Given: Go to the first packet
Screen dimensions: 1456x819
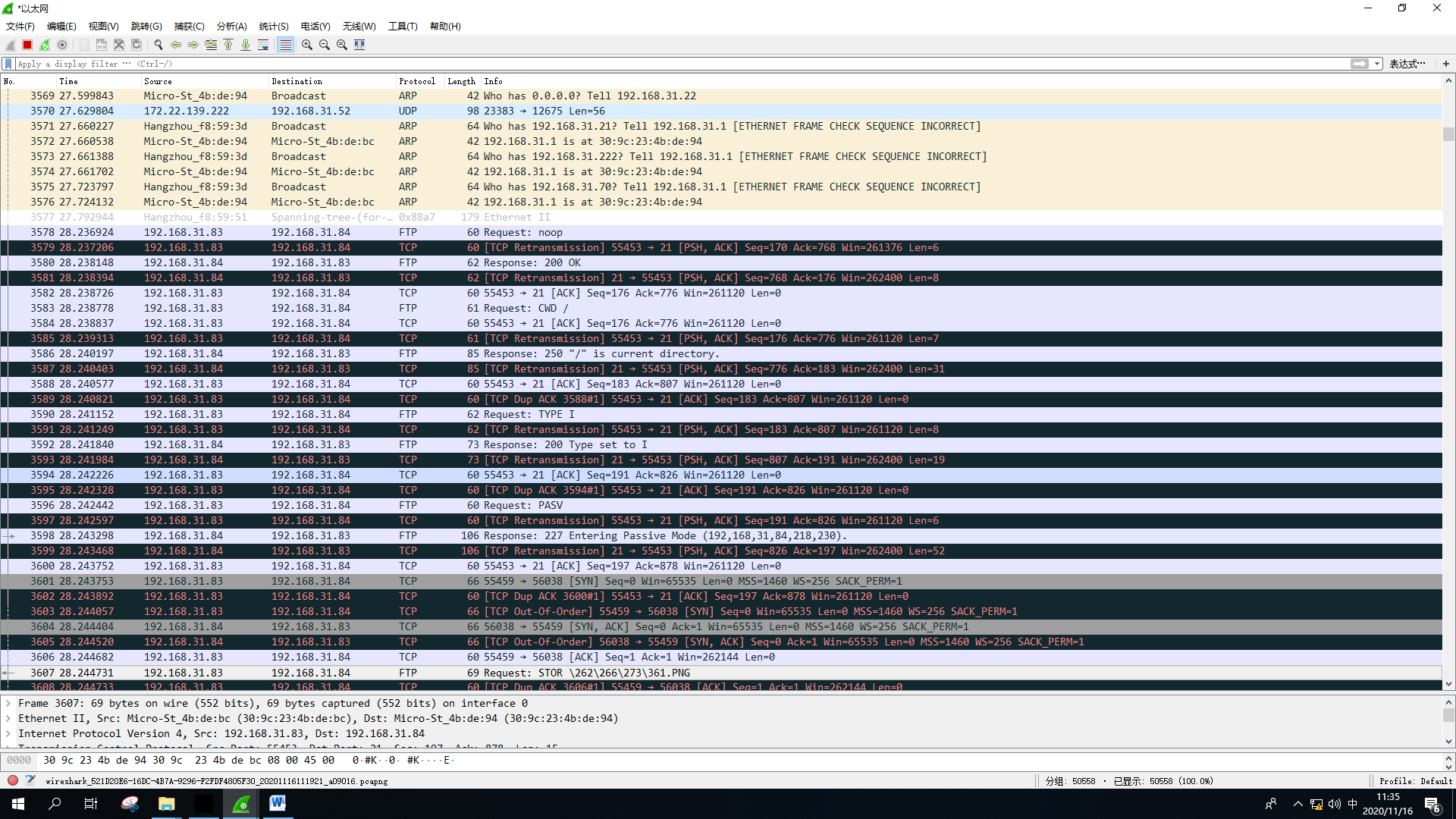Looking at the screenshot, I should 228,45.
